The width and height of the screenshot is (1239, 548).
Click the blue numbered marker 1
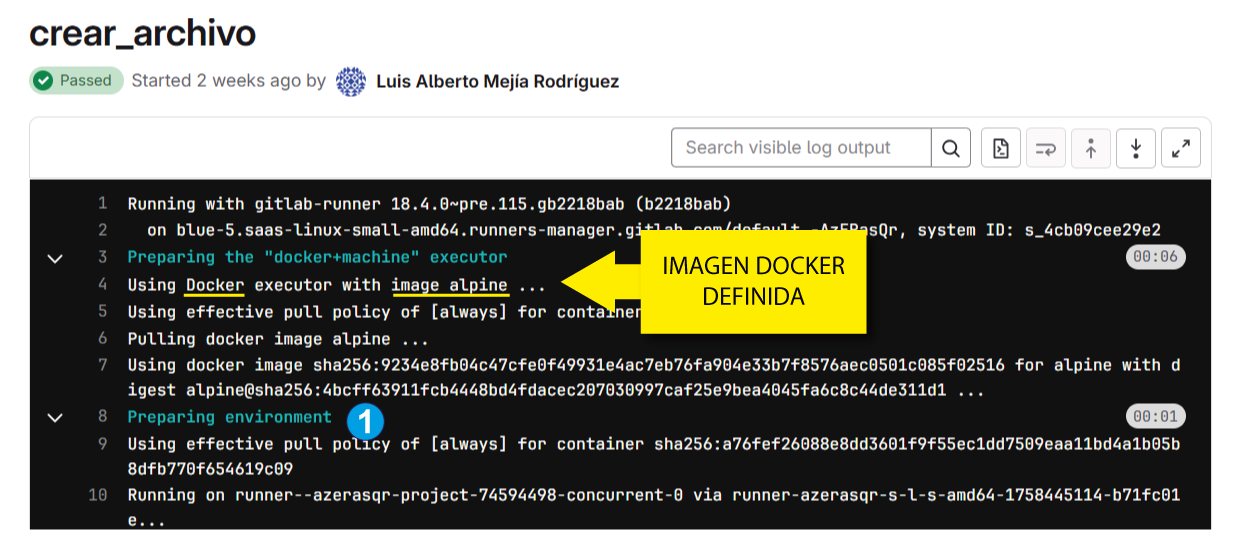(365, 421)
